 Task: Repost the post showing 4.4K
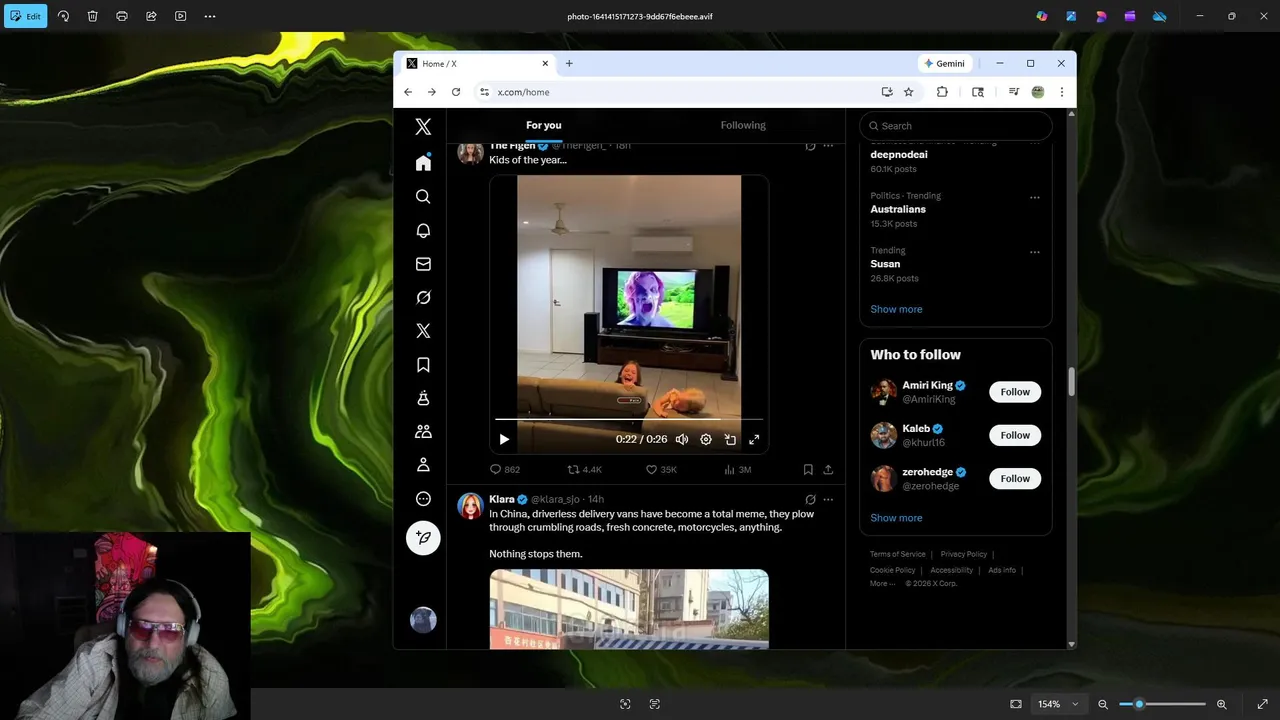click(584, 469)
